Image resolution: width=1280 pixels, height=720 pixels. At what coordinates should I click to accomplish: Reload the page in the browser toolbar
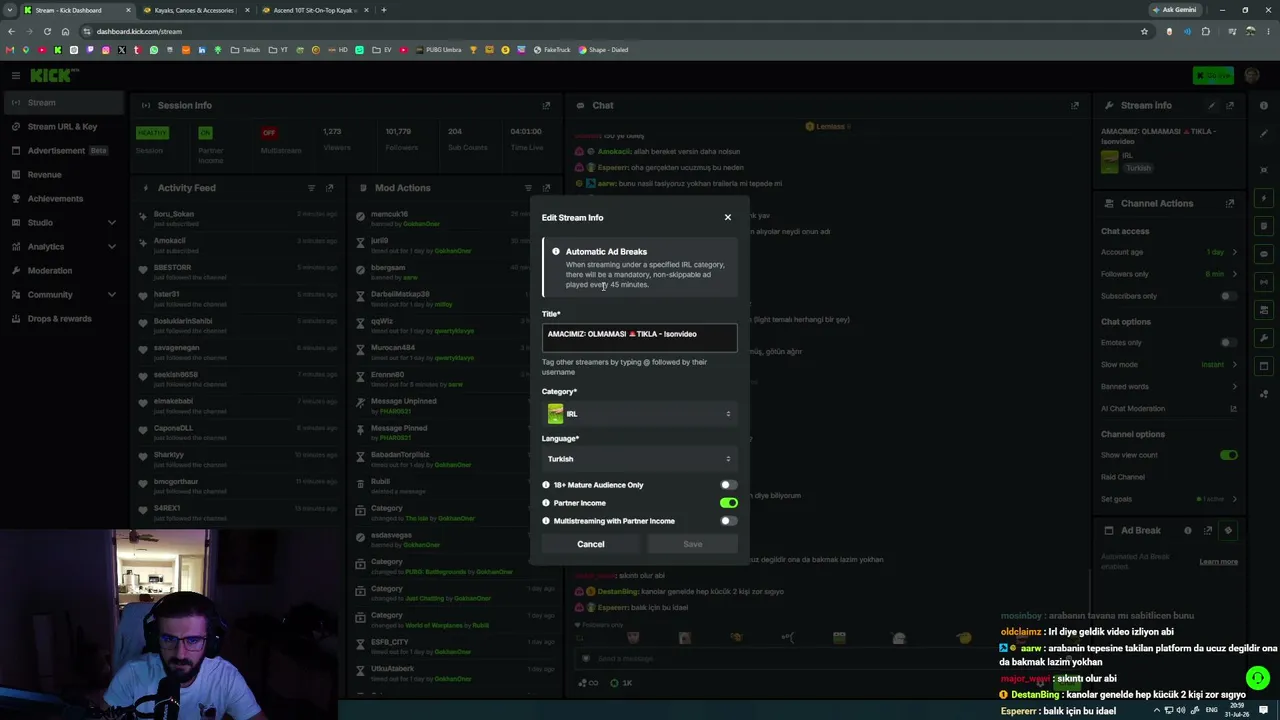click(x=47, y=31)
